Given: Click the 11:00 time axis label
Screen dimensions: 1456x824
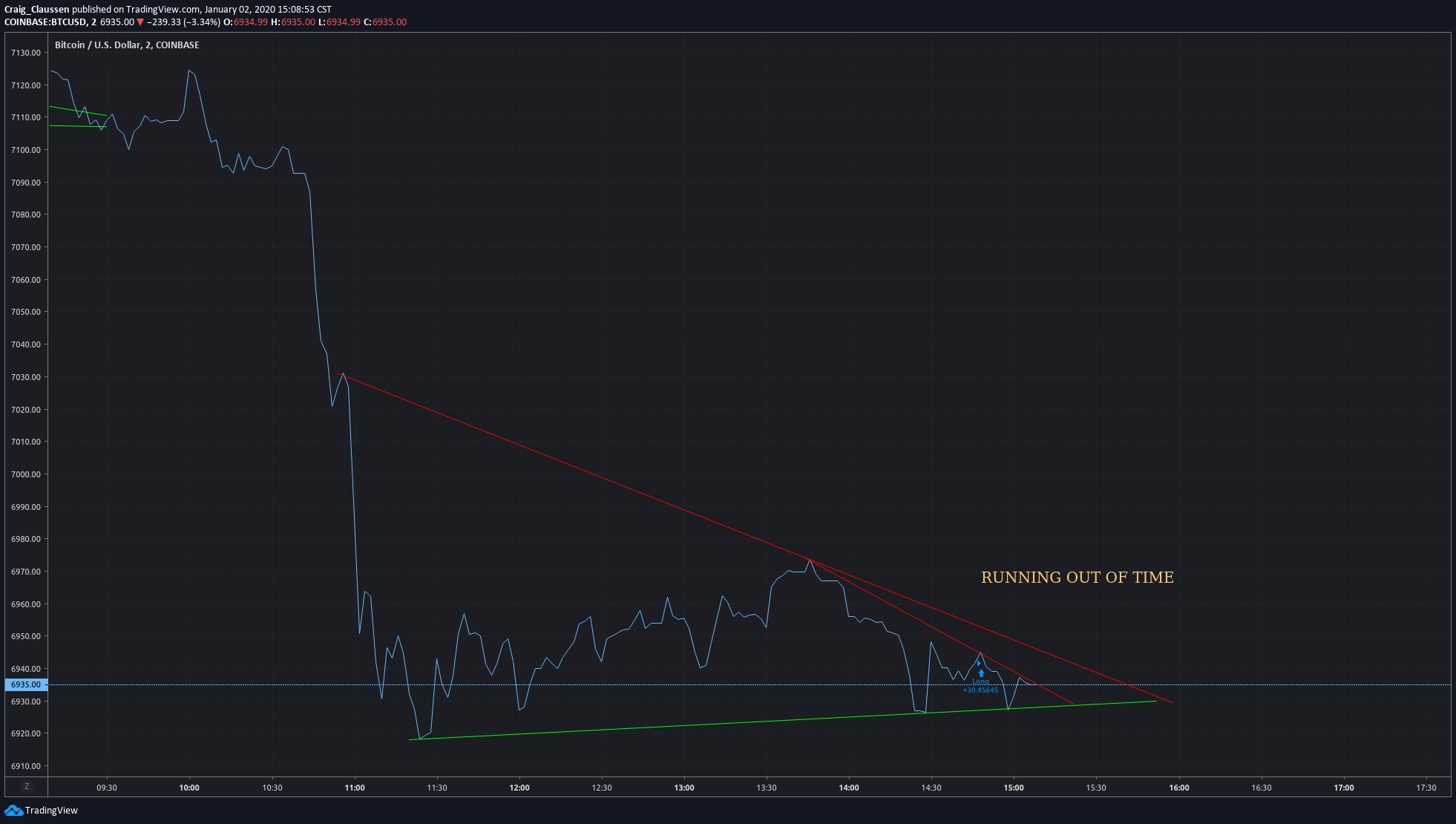Looking at the screenshot, I should pos(355,788).
